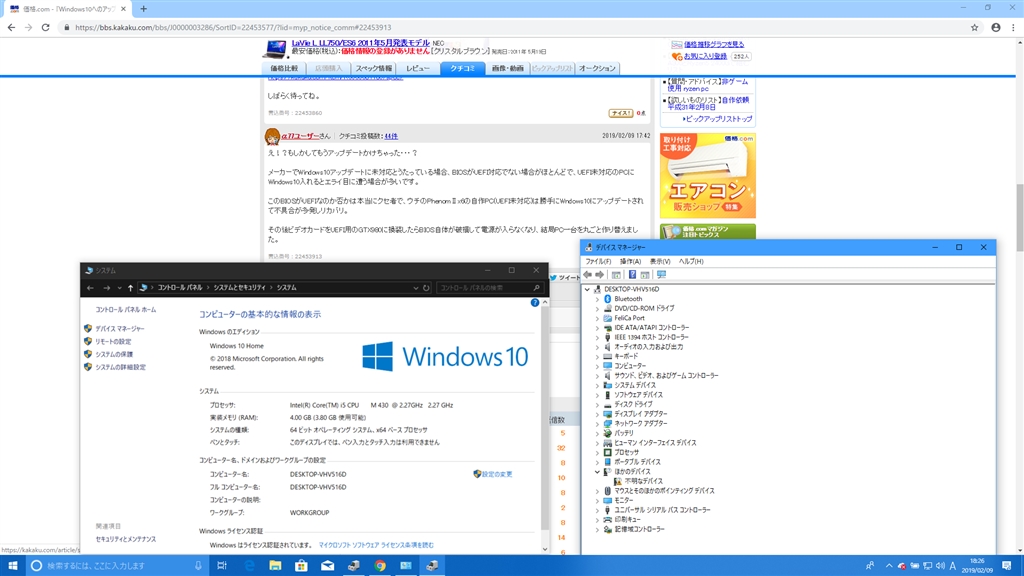The width and height of the screenshot is (1024, 576).
Task: Click the back arrow in Device Manager toolbar
Action: click(x=587, y=275)
